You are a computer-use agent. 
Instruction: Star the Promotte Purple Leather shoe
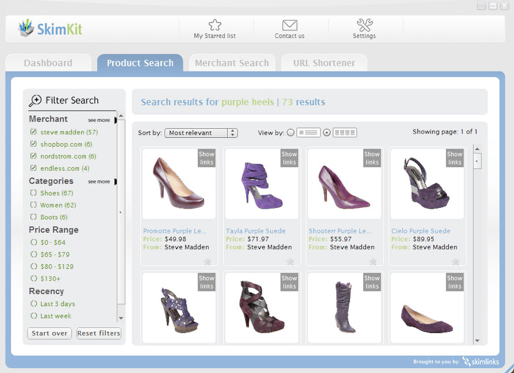tap(208, 261)
